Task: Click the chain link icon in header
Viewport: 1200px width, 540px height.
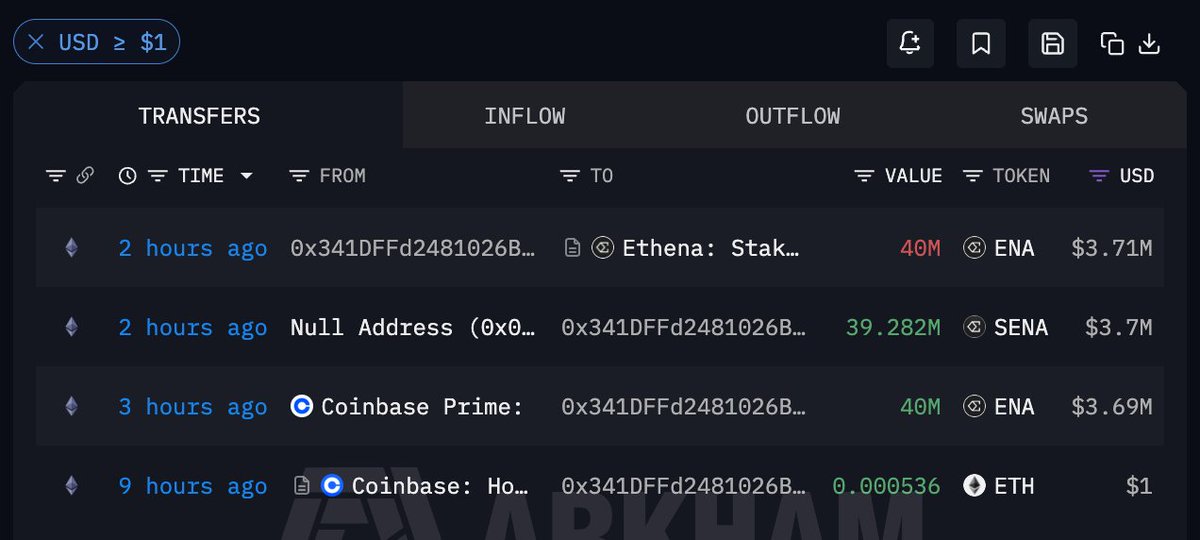Action: click(x=85, y=175)
